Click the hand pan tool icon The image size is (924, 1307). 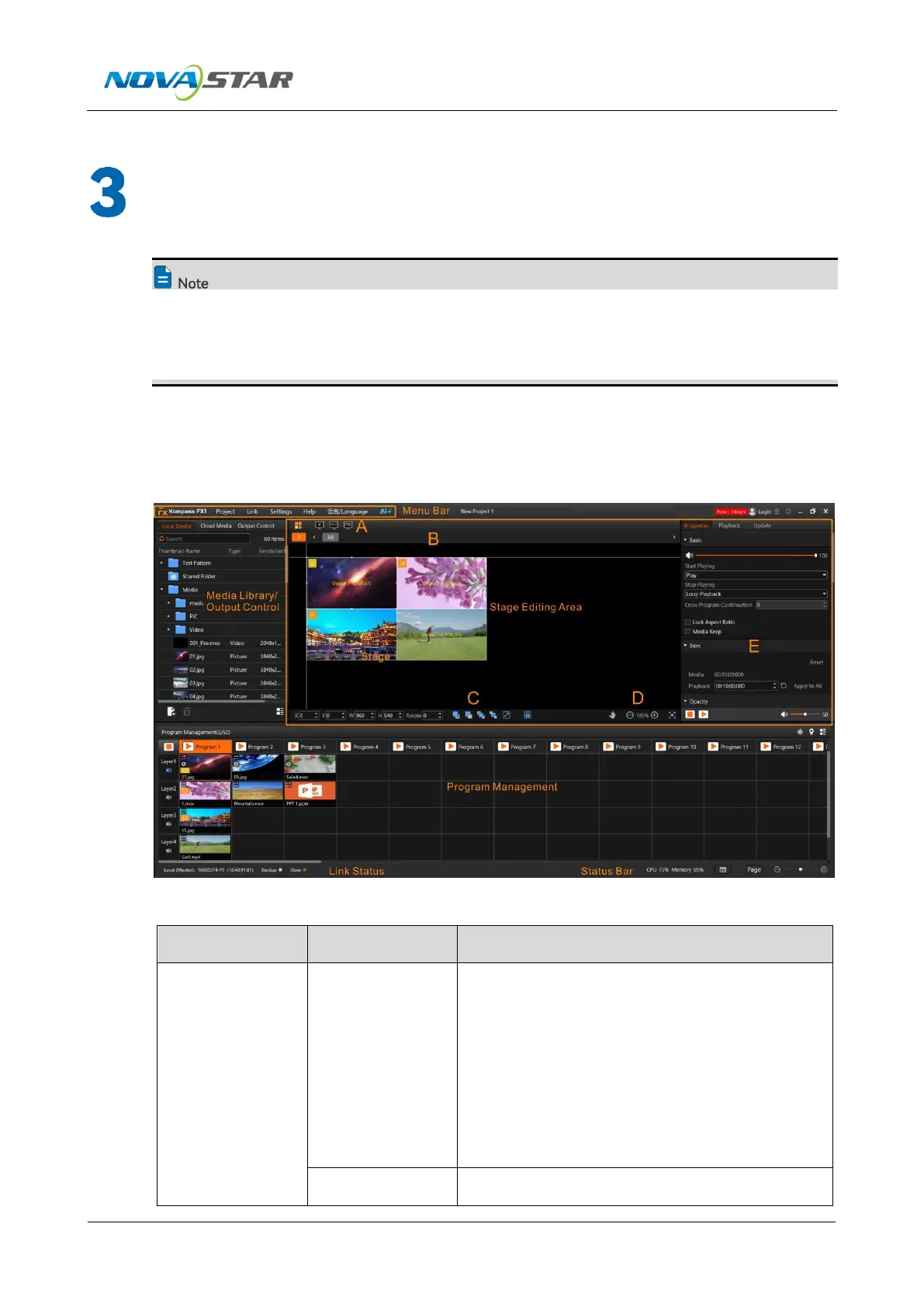coord(612,715)
